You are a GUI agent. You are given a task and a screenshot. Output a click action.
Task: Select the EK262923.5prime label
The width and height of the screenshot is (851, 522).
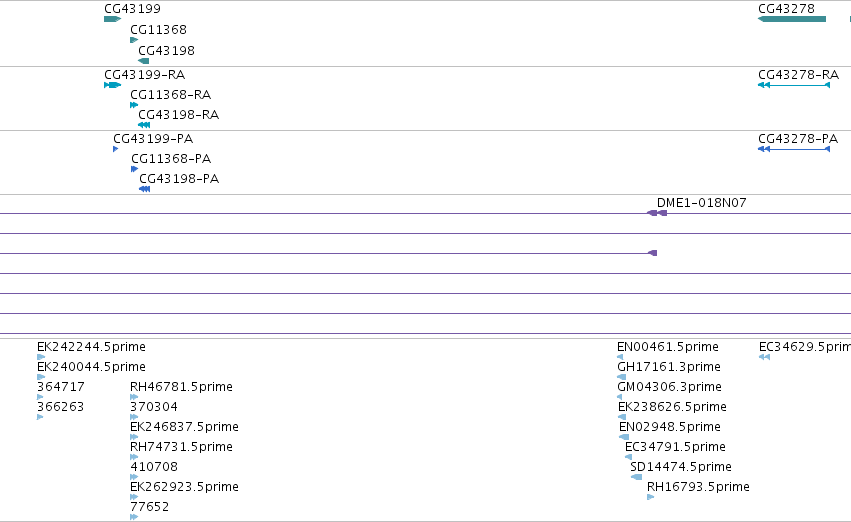(x=185, y=487)
